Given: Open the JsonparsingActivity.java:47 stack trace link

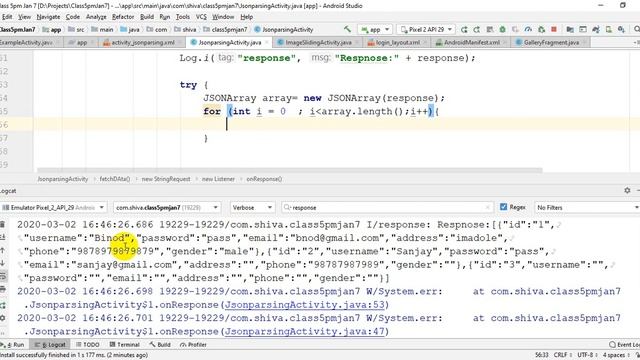Looking at the screenshot, I should pos(305,331).
